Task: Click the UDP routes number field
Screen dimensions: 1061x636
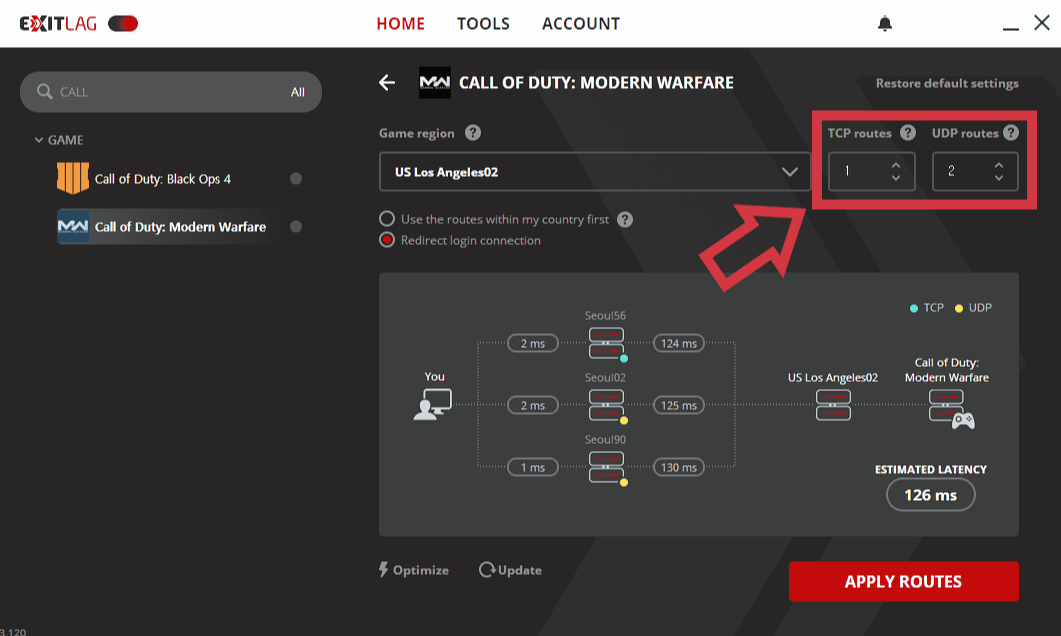Action: pos(975,171)
